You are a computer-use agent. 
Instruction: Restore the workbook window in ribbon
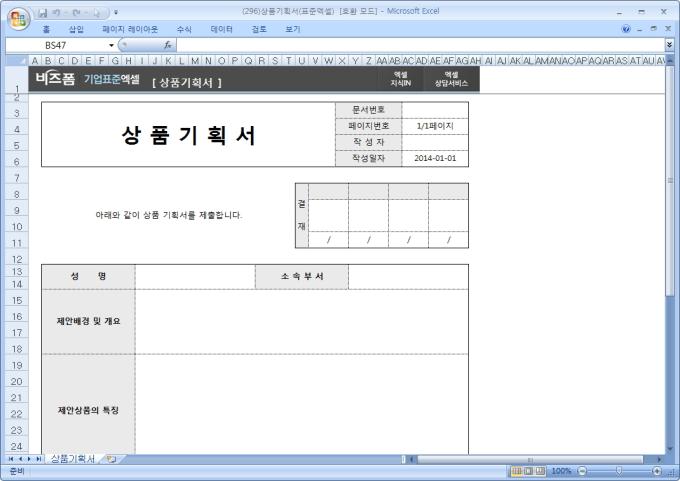(x=654, y=29)
